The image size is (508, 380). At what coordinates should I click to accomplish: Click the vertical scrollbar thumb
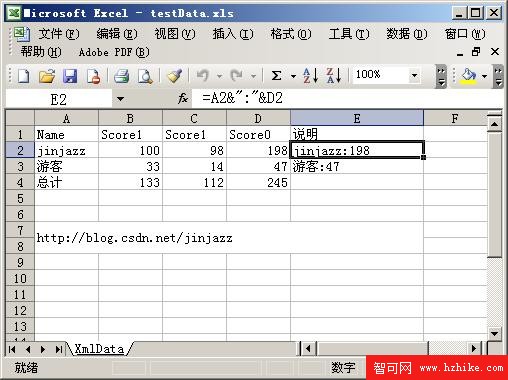point(494,195)
